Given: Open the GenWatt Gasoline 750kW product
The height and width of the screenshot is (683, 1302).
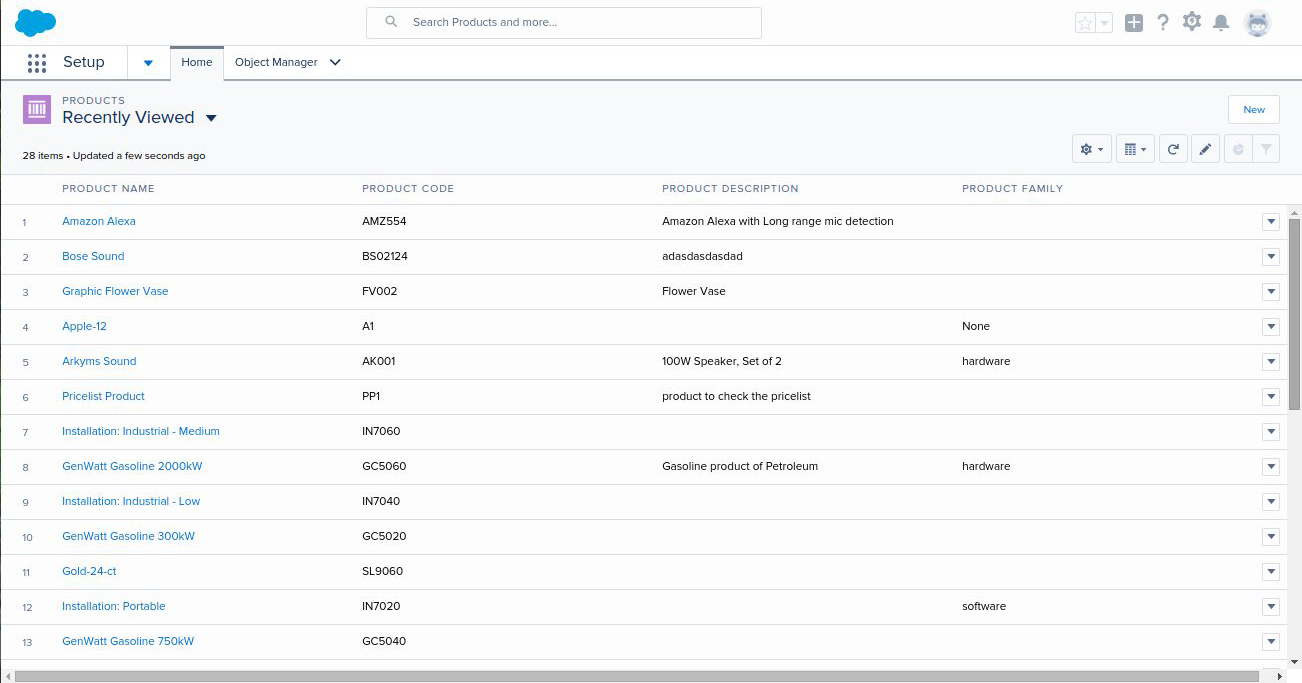Looking at the screenshot, I should click(x=128, y=641).
